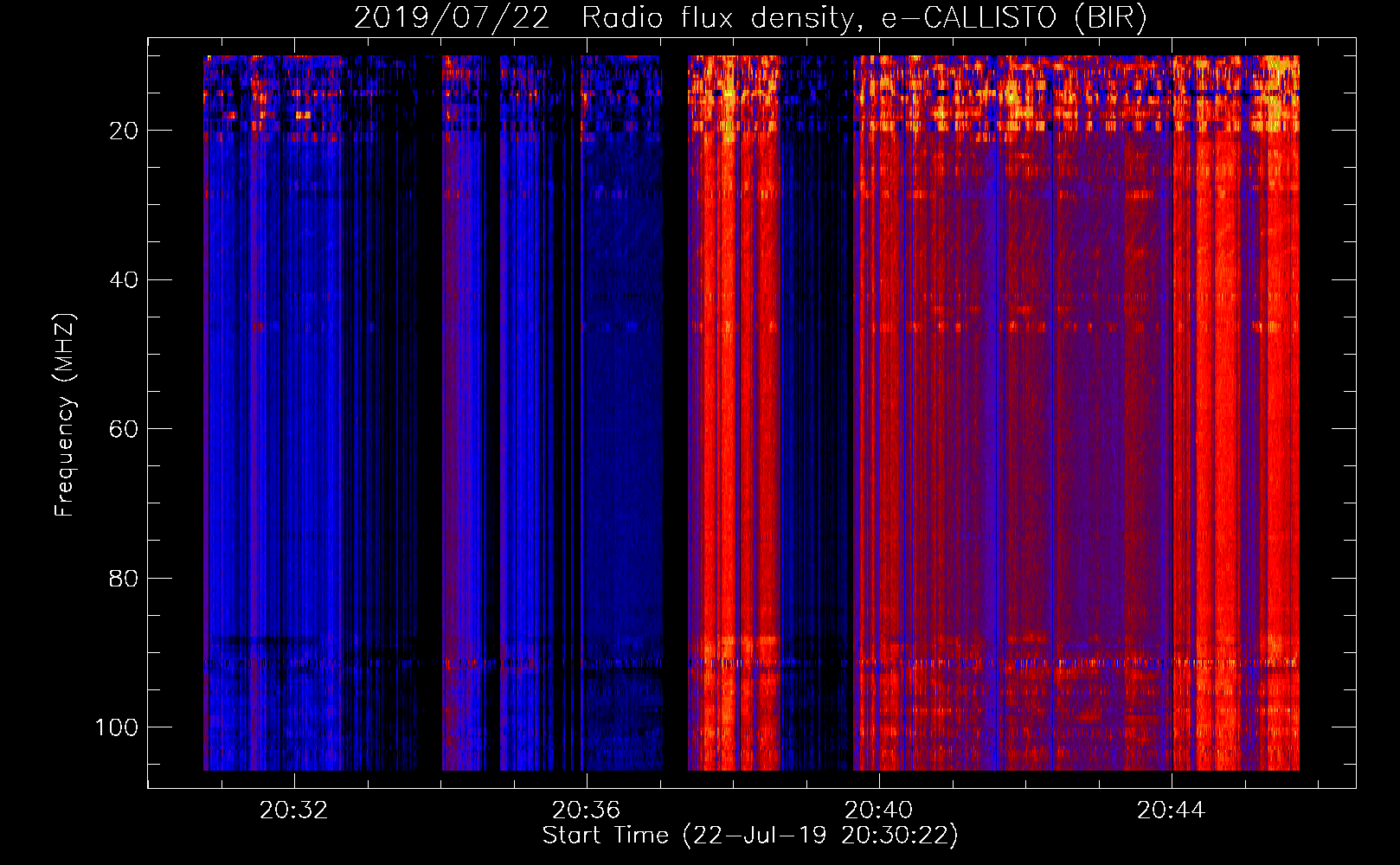
Task: Click the 80 MHz frequency tick label
Action: [x=124, y=578]
